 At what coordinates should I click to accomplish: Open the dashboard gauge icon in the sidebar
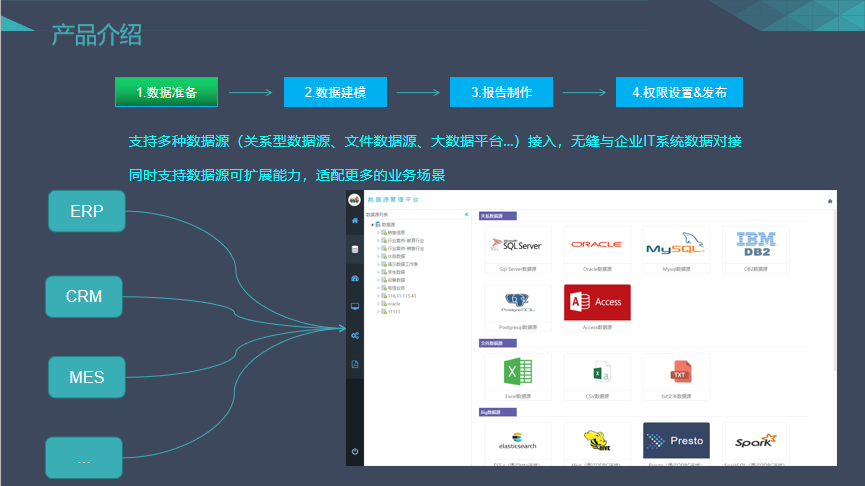(355, 278)
